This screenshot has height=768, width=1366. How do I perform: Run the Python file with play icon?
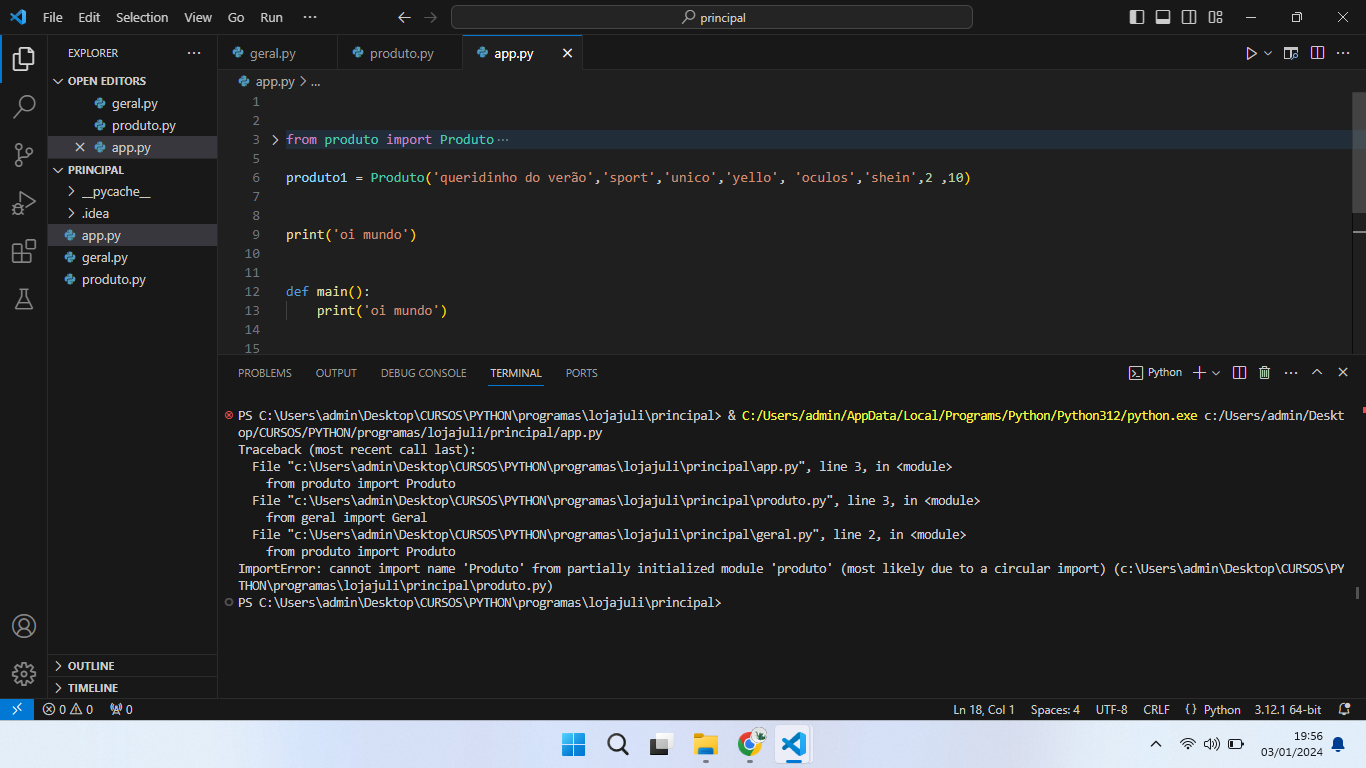tap(1250, 53)
